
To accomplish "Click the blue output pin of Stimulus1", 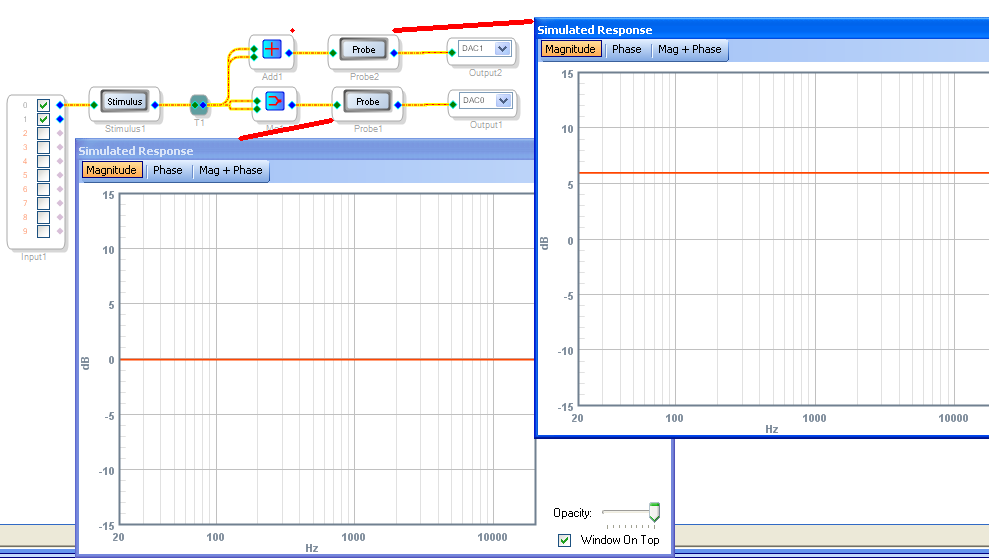I will pyautogui.click(x=155, y=104).
